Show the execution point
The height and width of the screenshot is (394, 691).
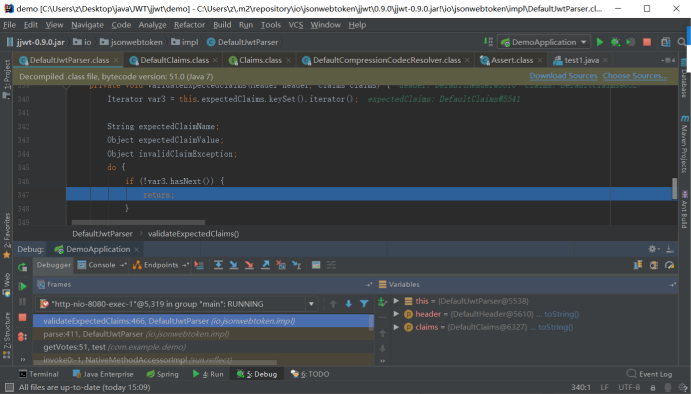tap(199, 265)
